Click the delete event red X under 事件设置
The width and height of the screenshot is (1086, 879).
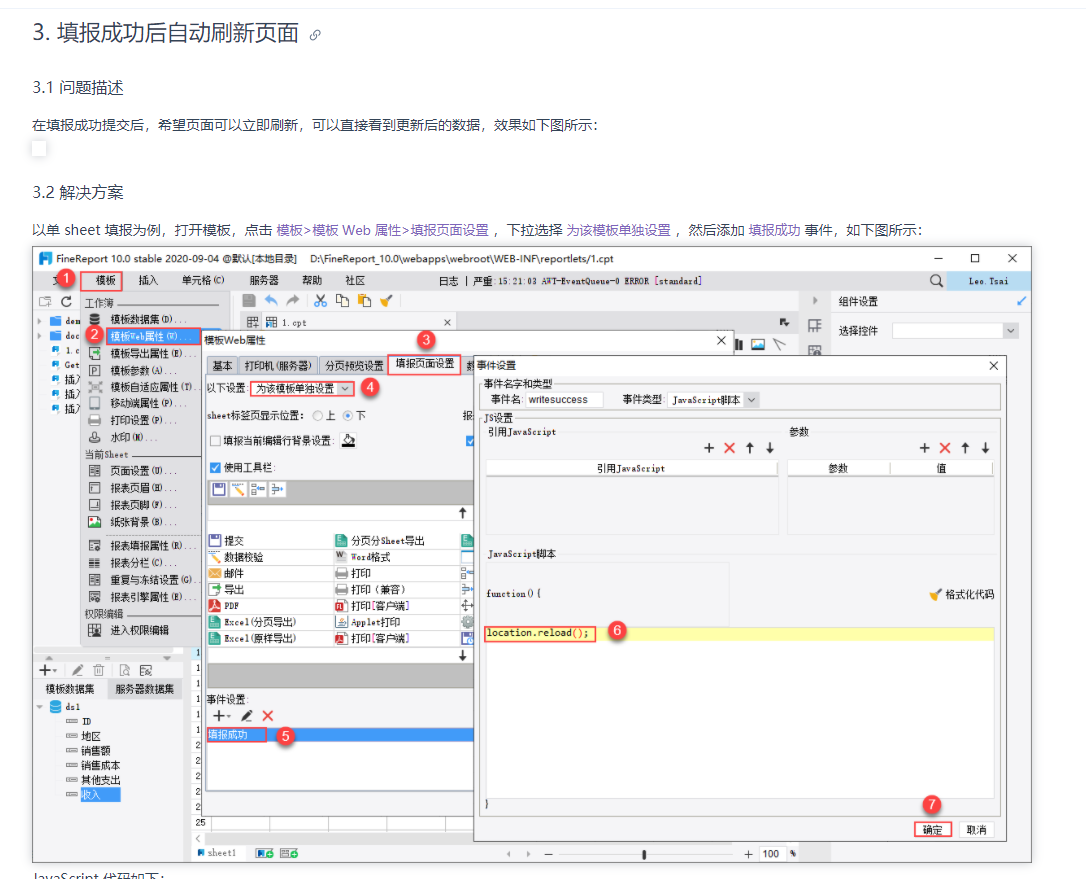pyautogui.click(x=268, y=716)
